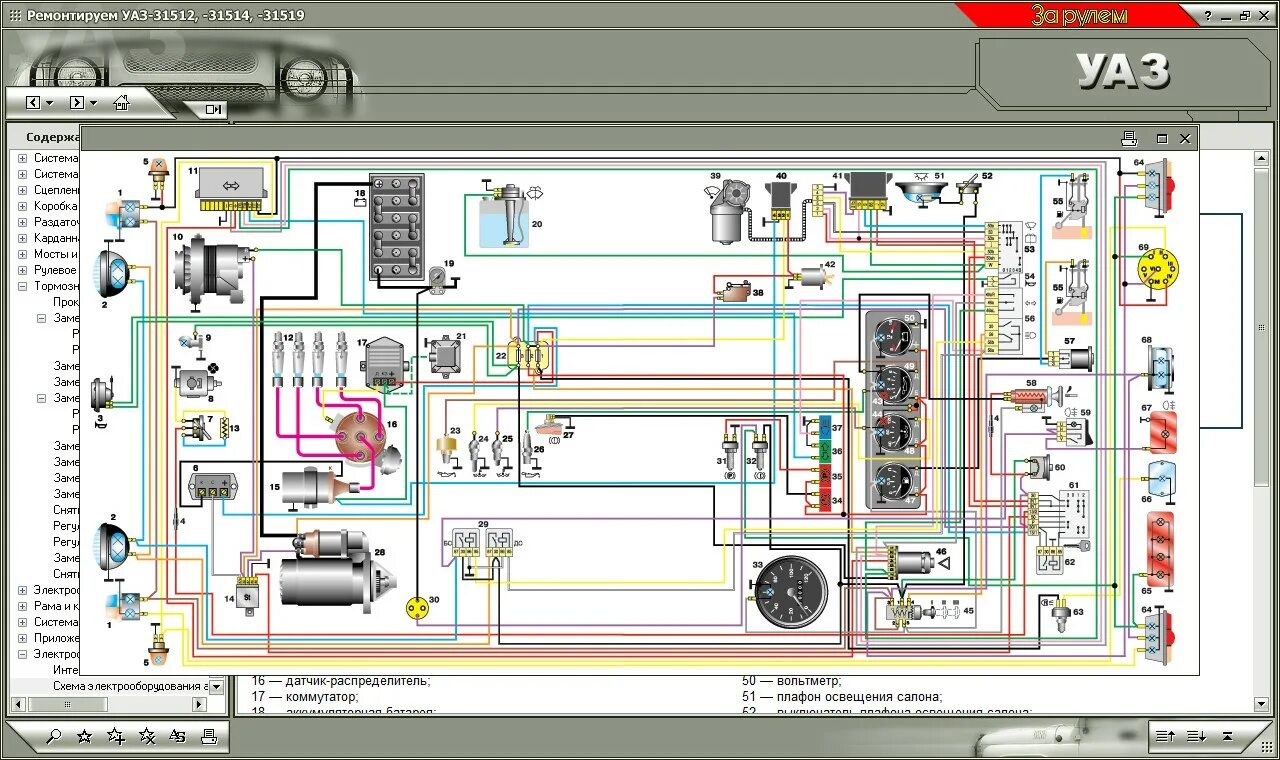Select Тормозн in the contents tree
Image resolution: width=1280 pixels, height=760 pixels.
tap(56, 286)
